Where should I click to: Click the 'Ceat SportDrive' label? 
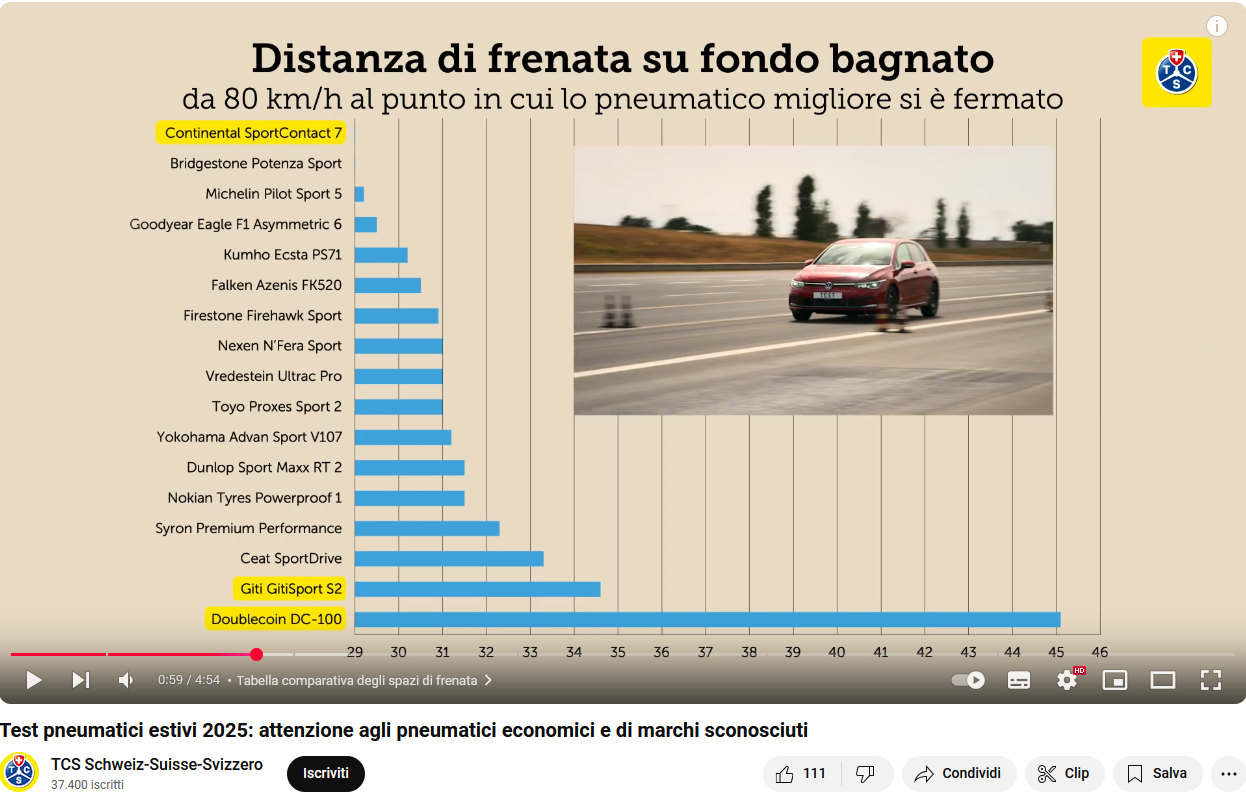291,558
